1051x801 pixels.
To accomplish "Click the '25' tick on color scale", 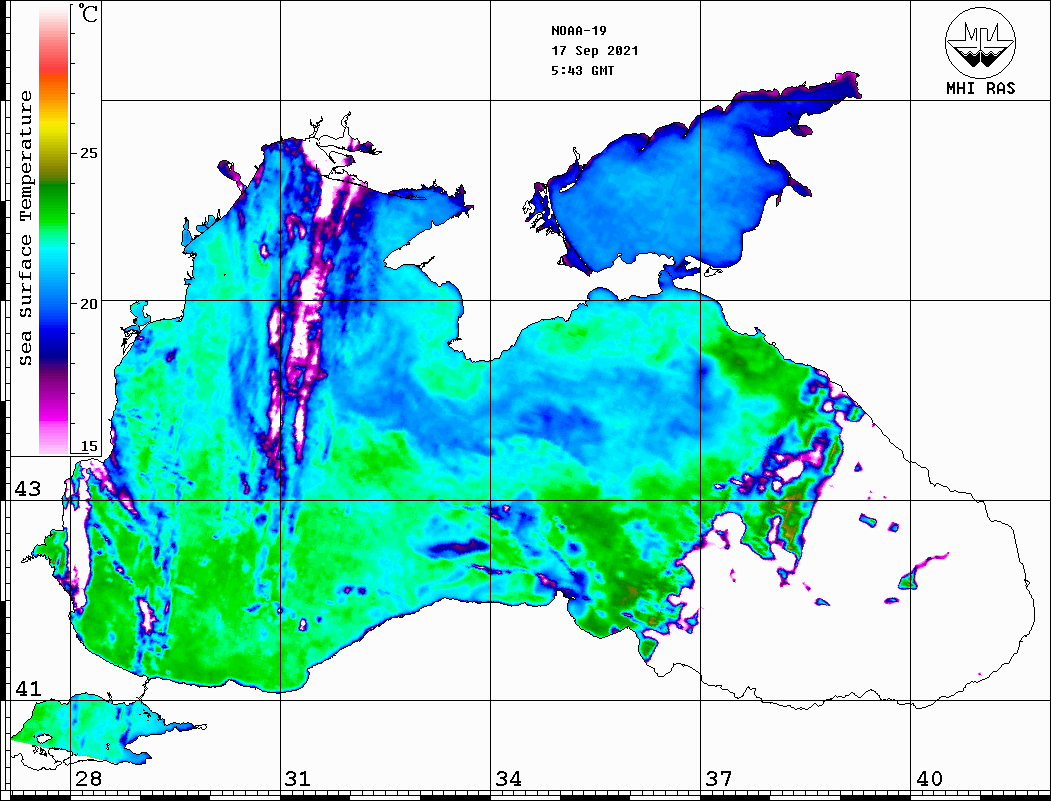I will click(x=88, y=153).
